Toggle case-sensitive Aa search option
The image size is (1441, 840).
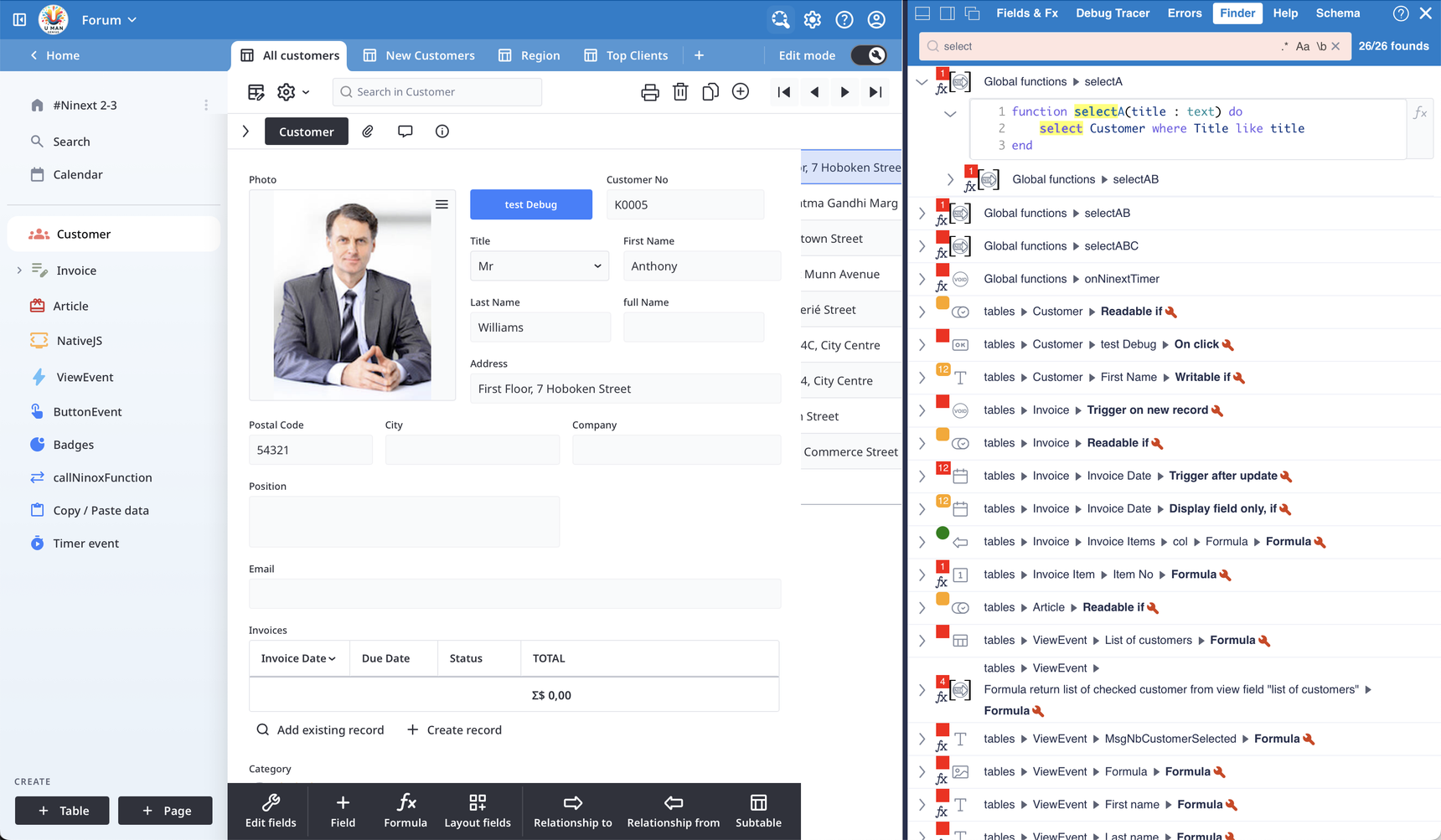pos(1303,47)
